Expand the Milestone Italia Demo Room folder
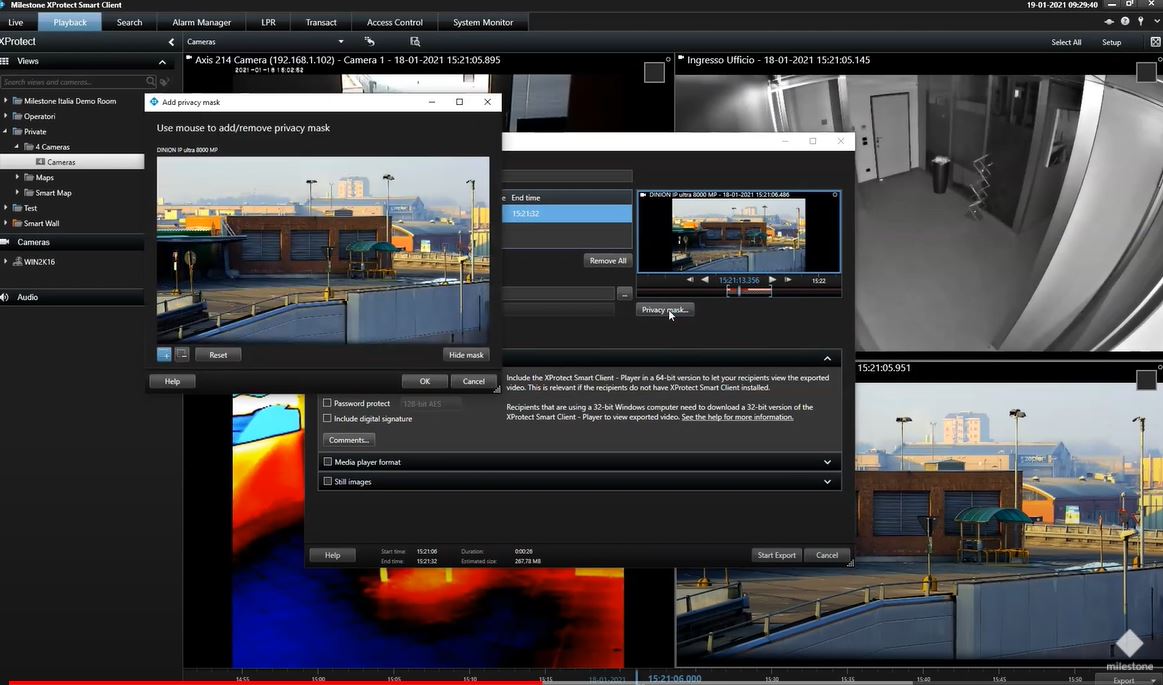1163x685 pixels. pyautogui.click(x=6, y=101)
